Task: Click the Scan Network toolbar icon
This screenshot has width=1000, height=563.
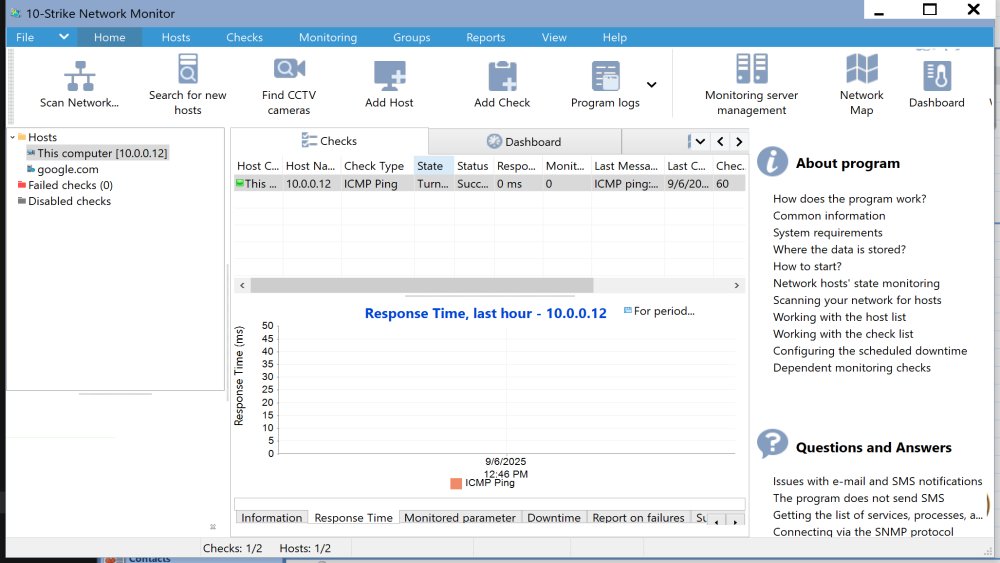Action: 79,76
